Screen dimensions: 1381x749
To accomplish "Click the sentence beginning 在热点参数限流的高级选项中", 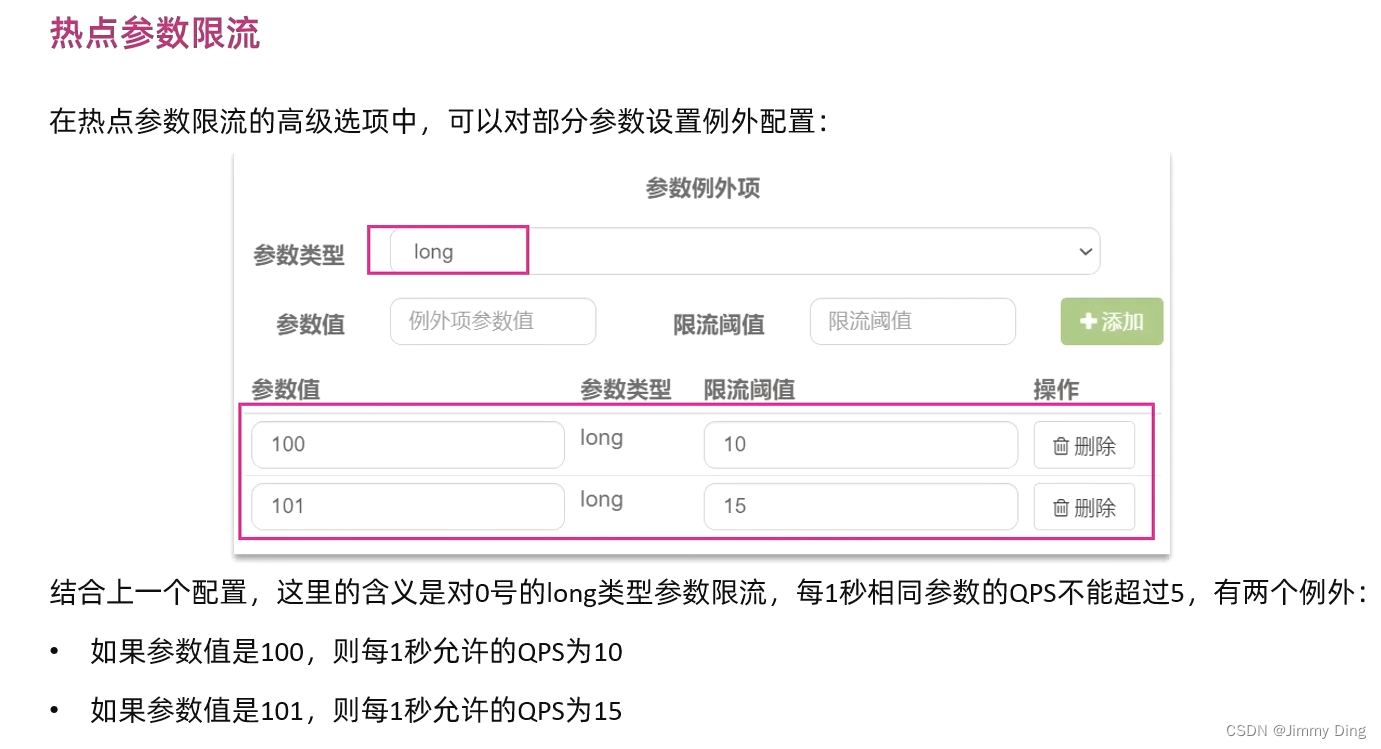I will (x=439, y=122).
